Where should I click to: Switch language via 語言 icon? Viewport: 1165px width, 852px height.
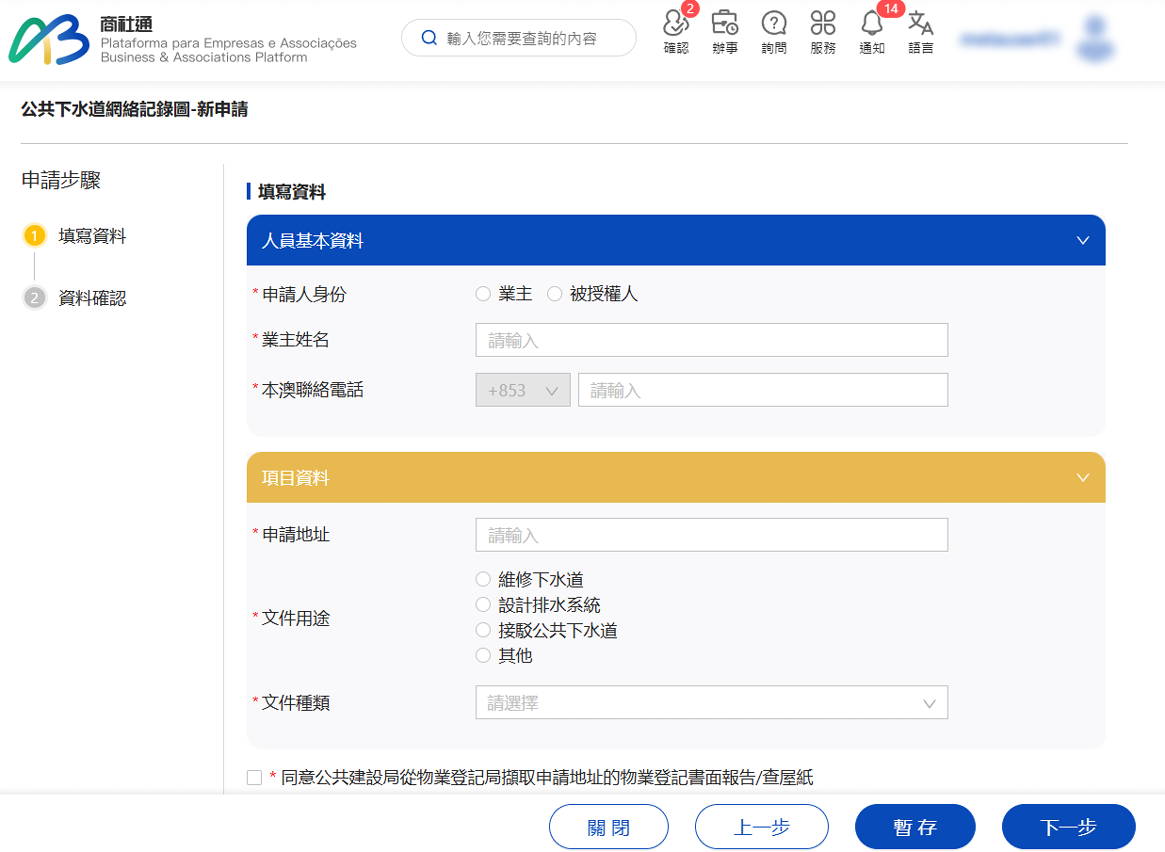(x=921, y=25)
